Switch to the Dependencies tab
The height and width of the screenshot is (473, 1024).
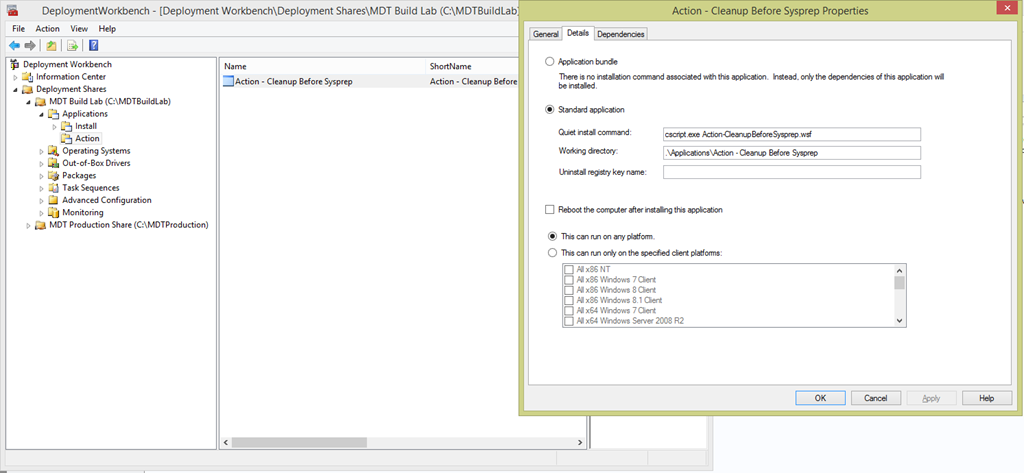coord(621,34)
